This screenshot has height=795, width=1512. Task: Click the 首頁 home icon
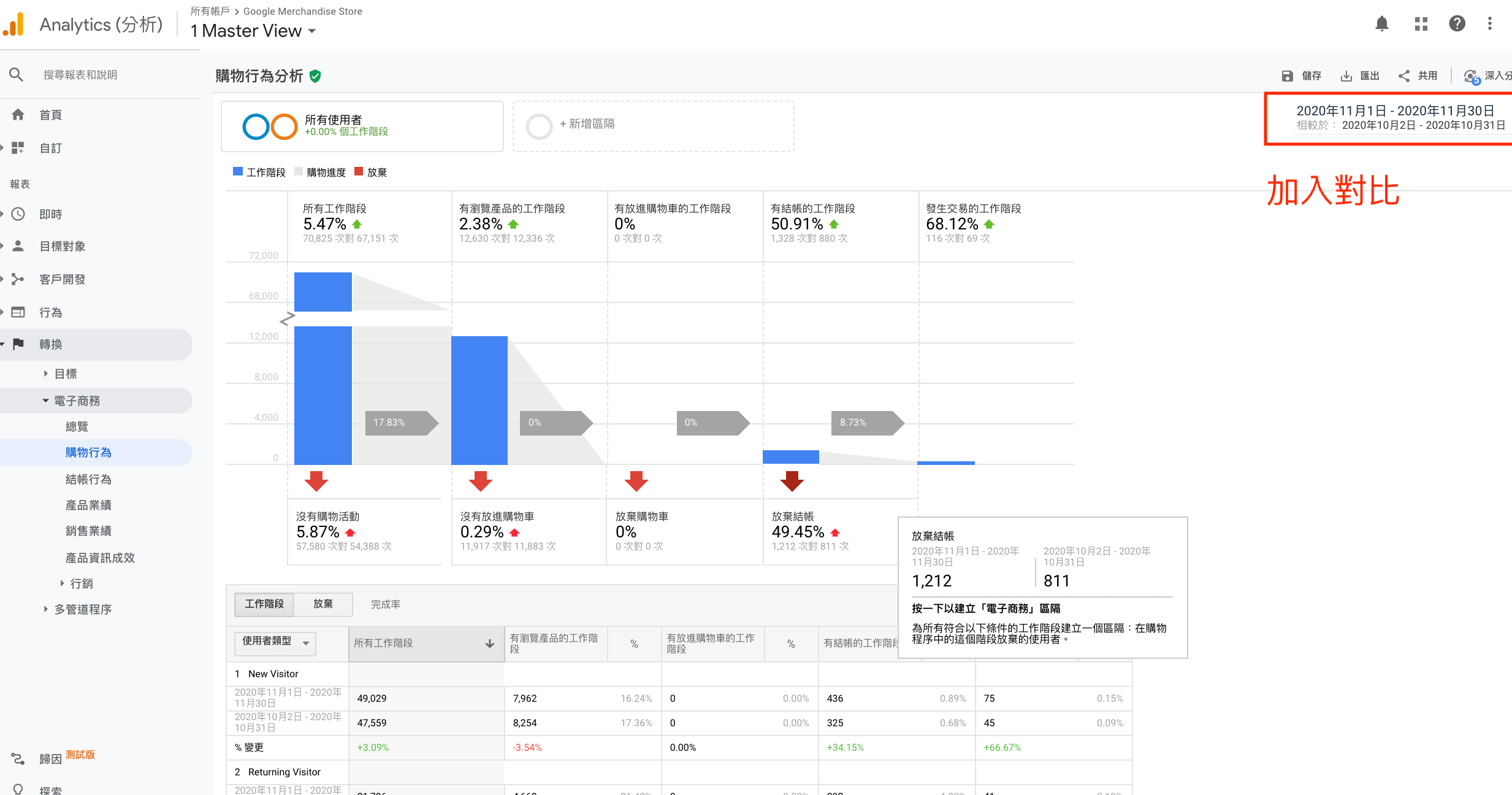18,115
